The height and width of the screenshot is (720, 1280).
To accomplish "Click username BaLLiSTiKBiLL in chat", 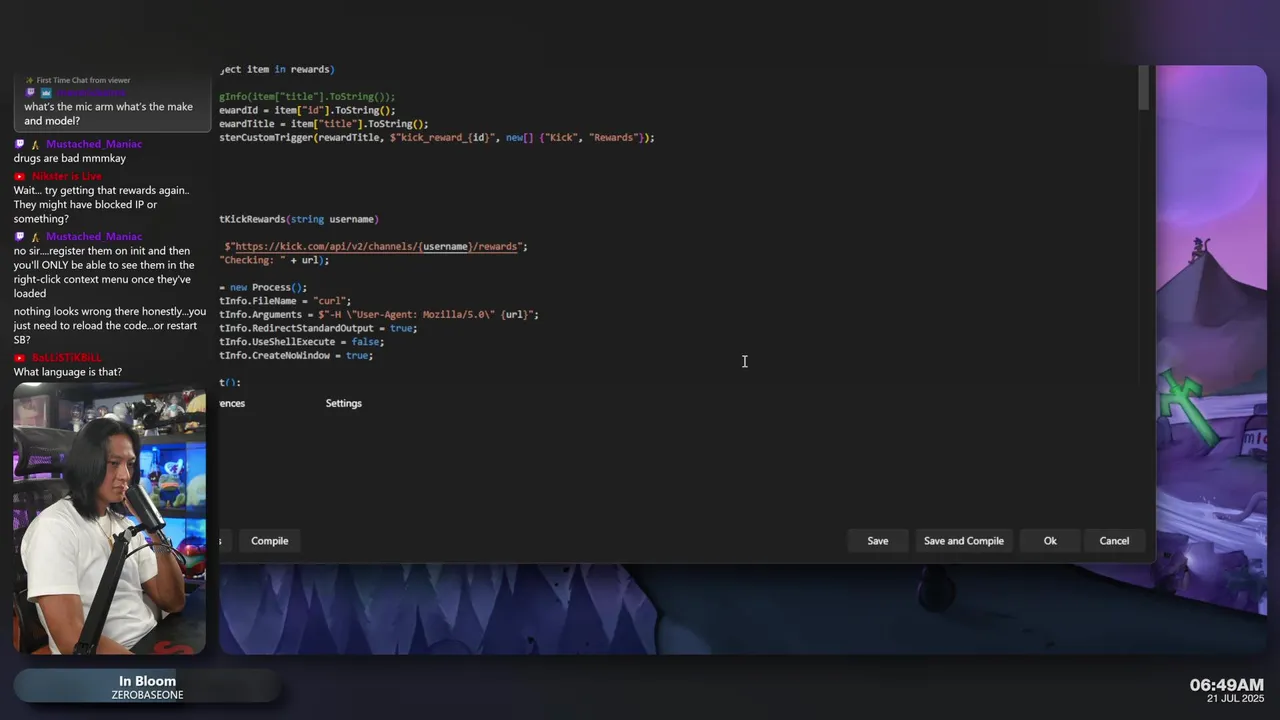I will 66,357.
